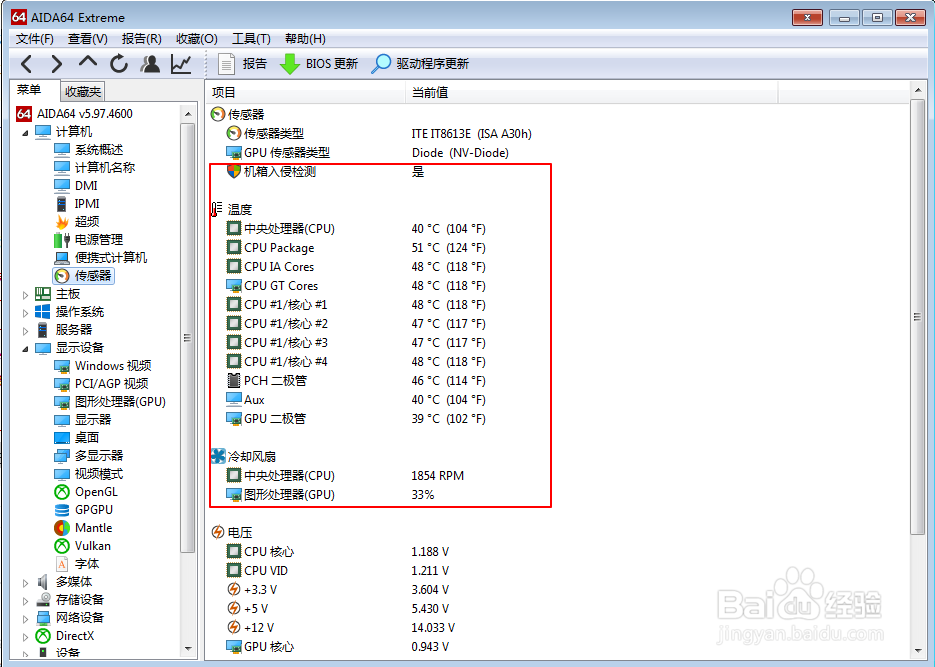Click the 项目 column header
935x667 pixels.
click(x=306, y=92)
